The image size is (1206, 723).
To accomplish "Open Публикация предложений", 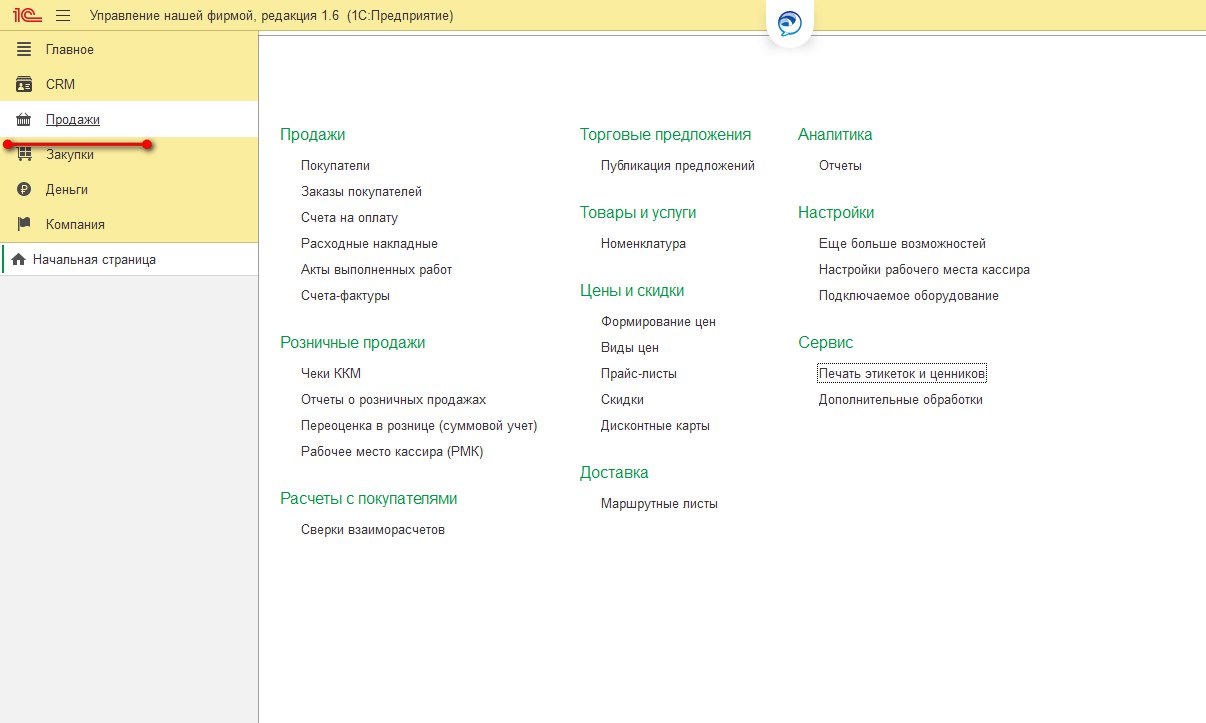I will click(x=678, y=166).
